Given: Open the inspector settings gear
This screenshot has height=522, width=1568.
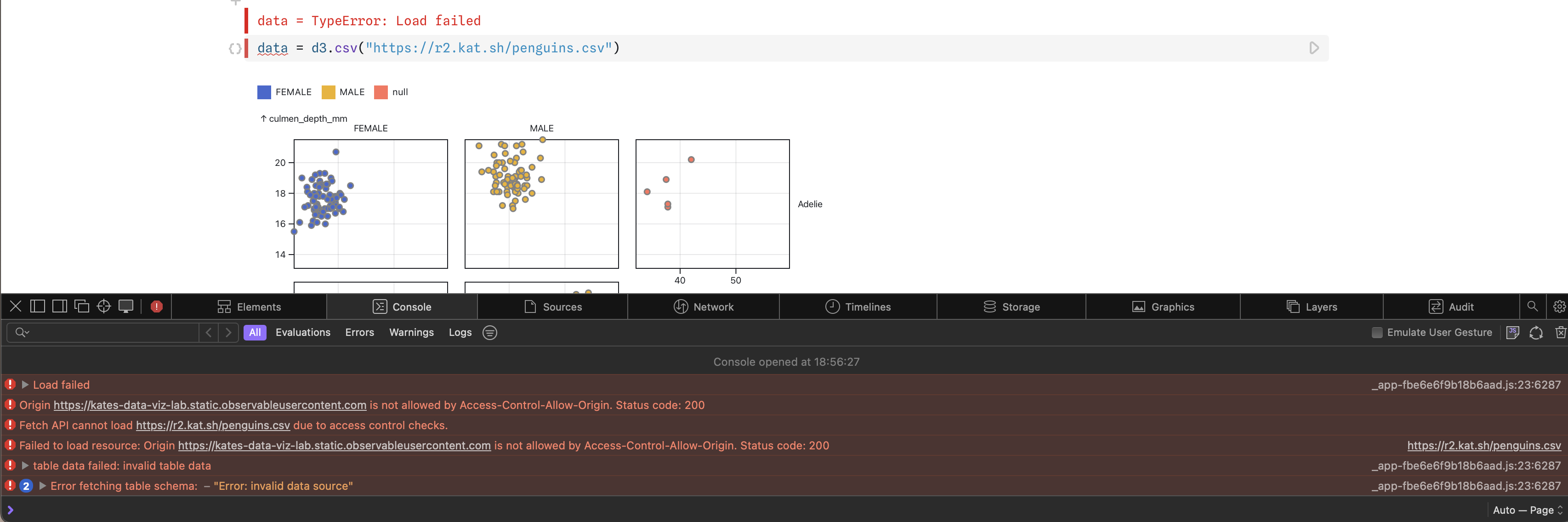Looking at the screenshot, I should [1559, 306].
